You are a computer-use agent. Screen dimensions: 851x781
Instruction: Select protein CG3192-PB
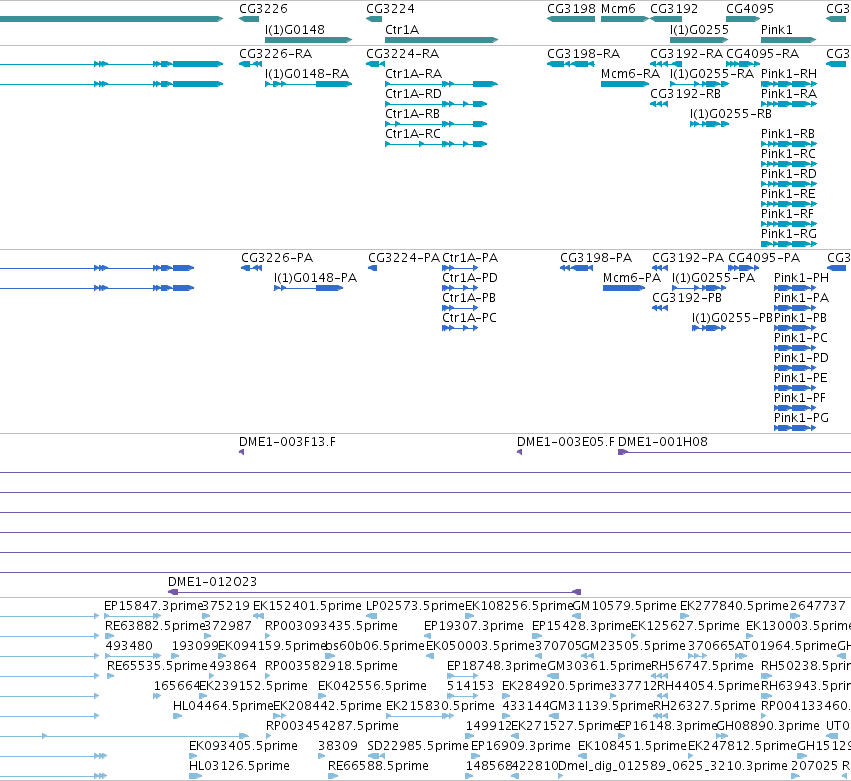coord(687,298)
